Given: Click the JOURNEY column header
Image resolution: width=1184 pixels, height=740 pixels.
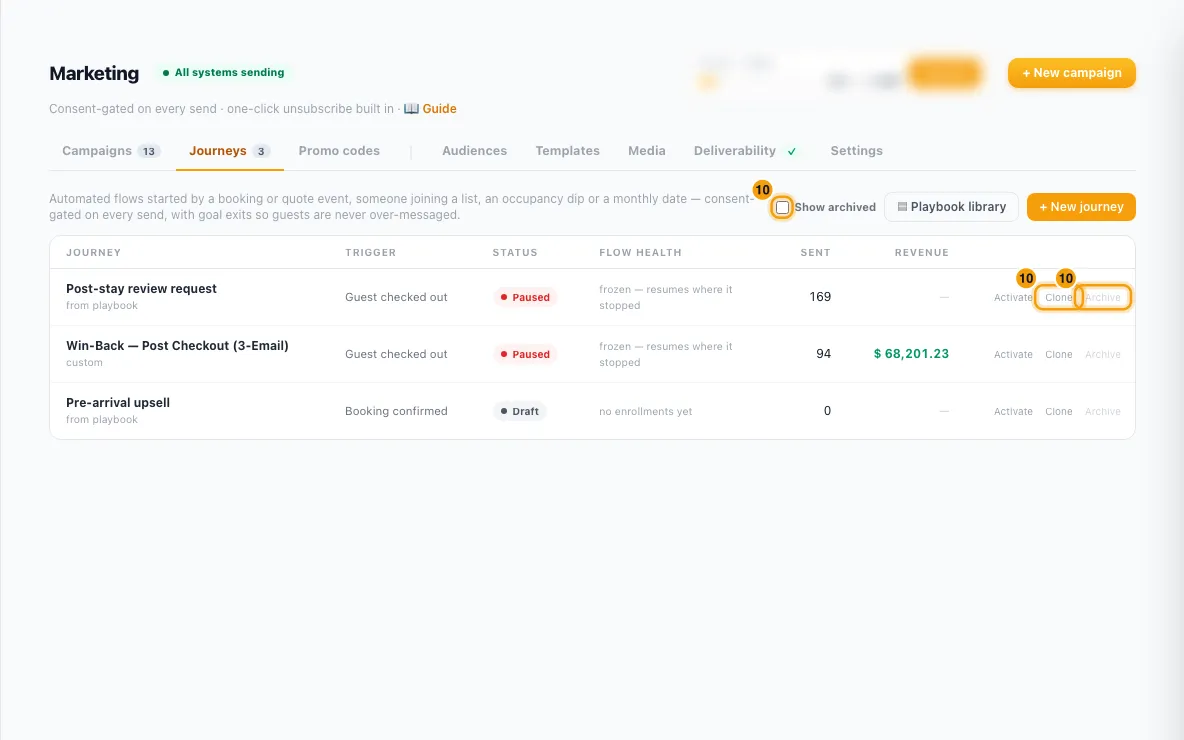Looking at the screenshot, I should (94, 253).
